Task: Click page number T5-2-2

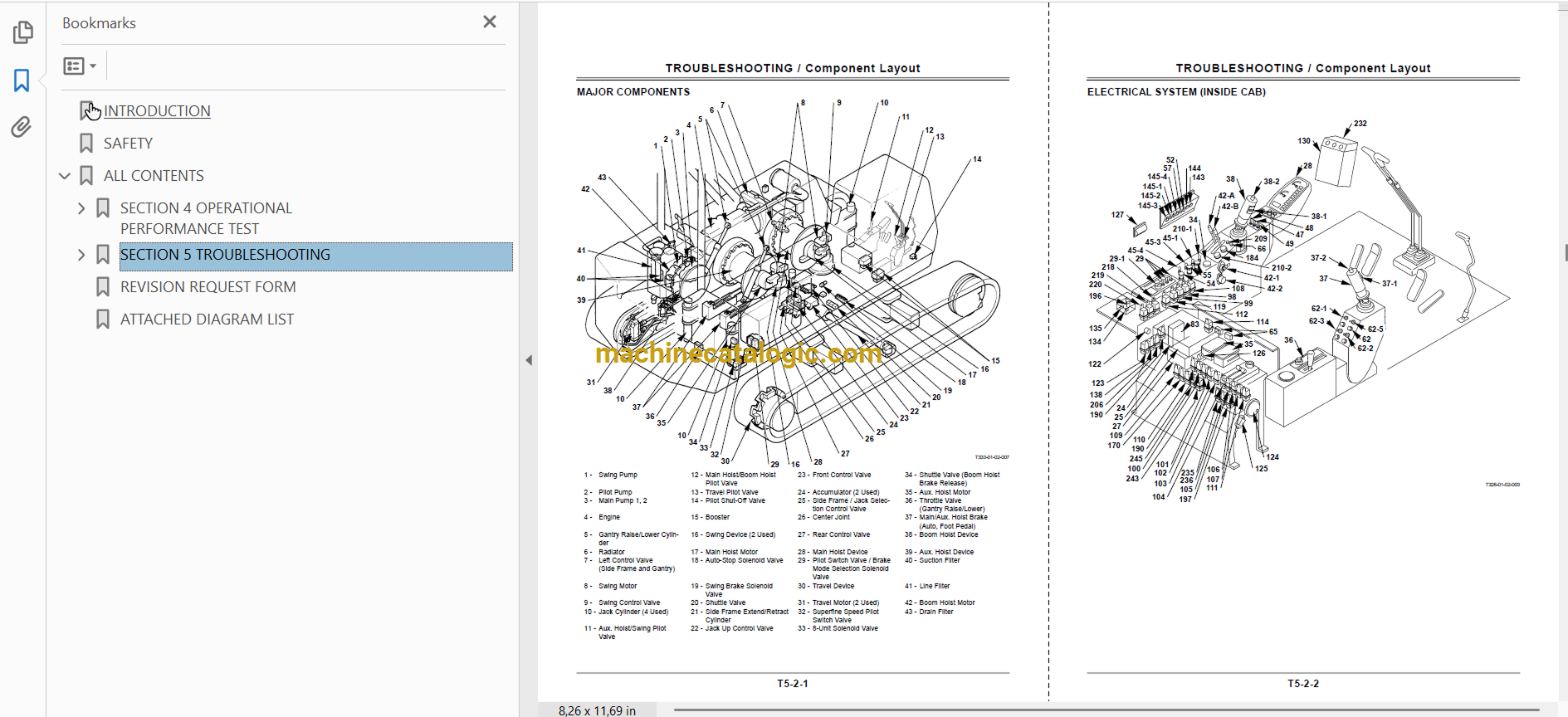Action: [x=1303, y=684]
